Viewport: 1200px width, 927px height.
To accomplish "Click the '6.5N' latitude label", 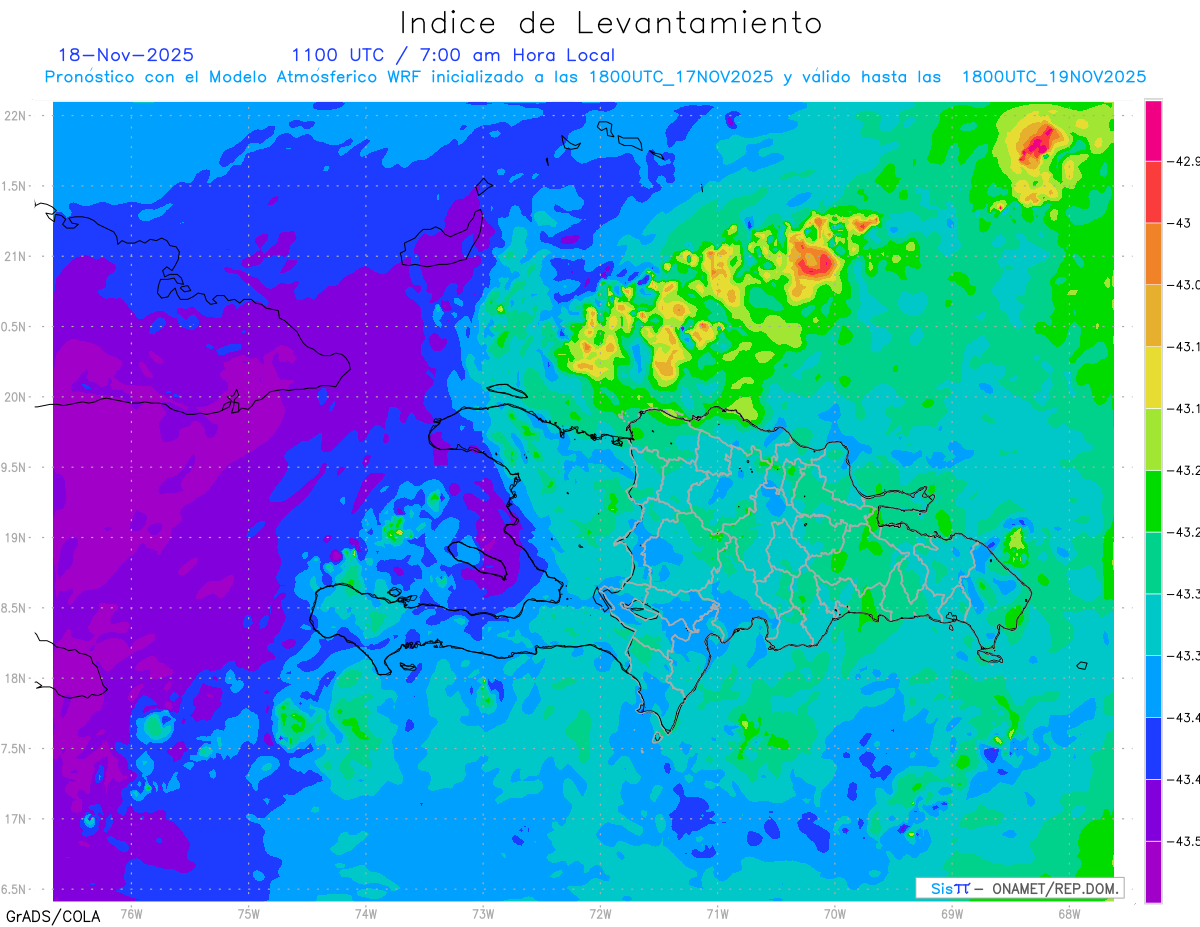I will click(x=14, y=889).
